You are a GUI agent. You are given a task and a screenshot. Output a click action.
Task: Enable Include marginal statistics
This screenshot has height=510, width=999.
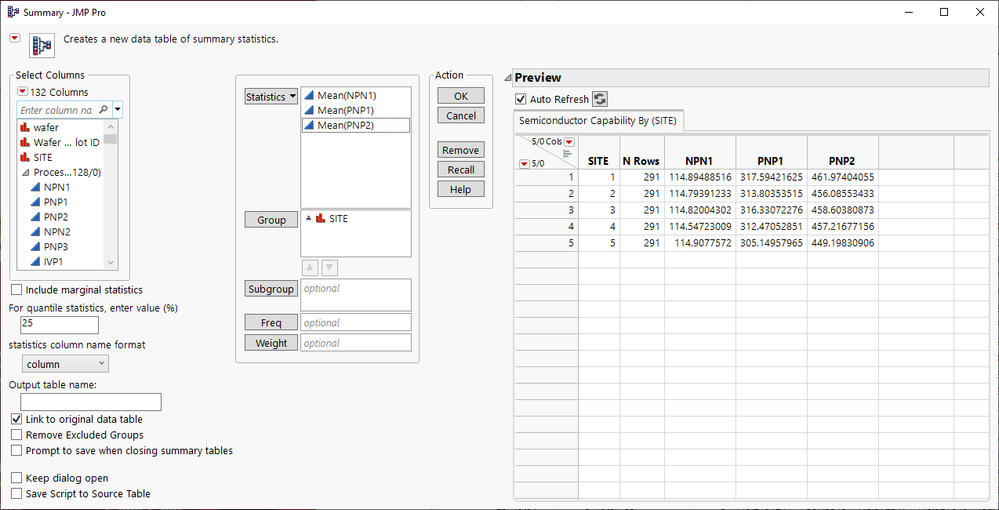(x=17, y=289)
